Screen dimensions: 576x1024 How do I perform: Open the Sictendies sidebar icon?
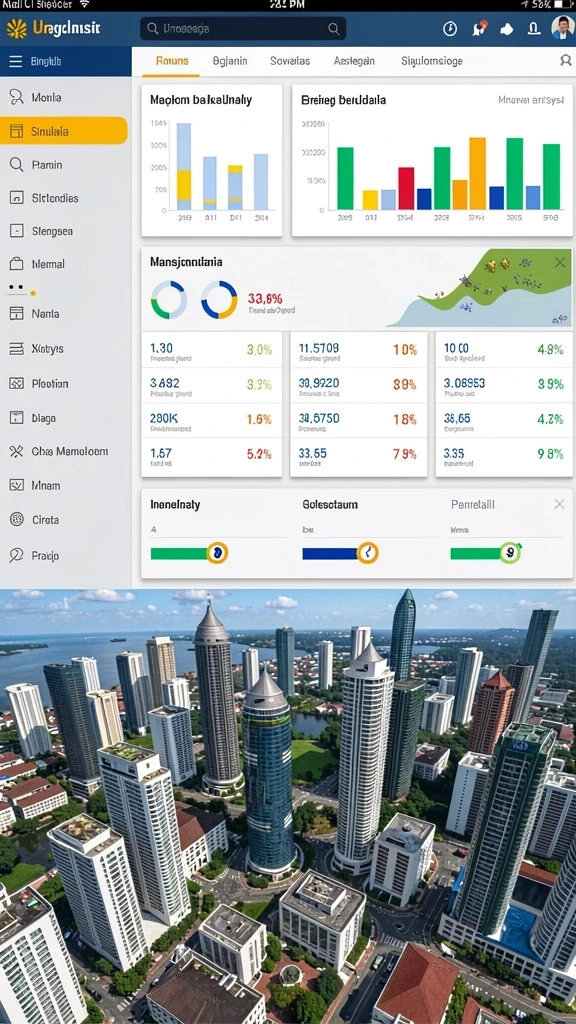[16, 198]
